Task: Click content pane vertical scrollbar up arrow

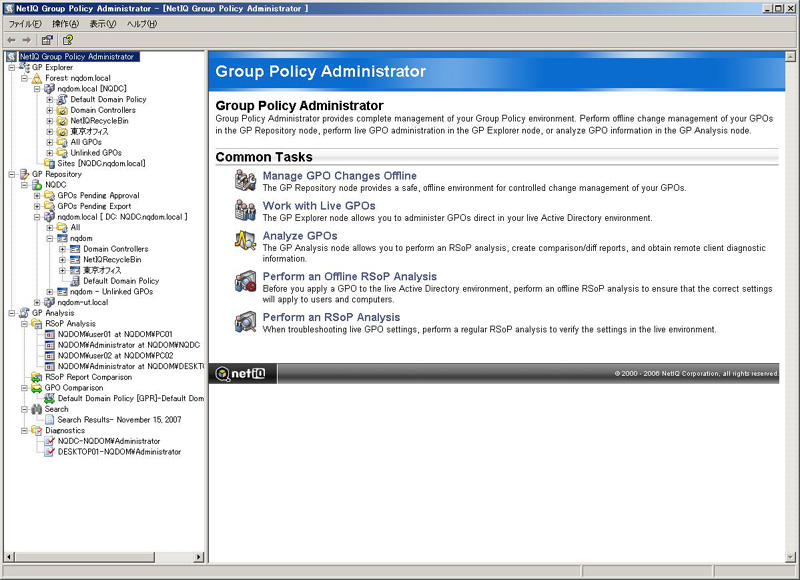Action: pyautogui.click(x=790, y=57)
